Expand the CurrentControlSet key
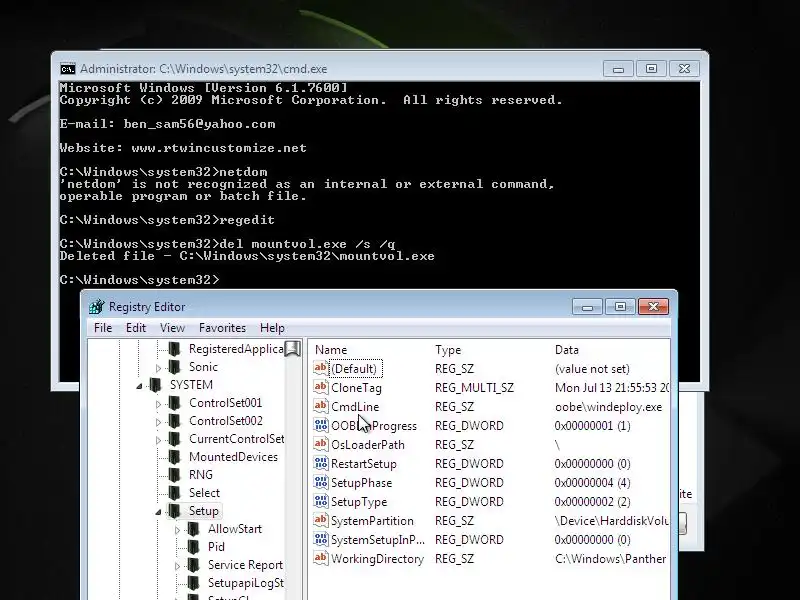The height and width of the screenshot is (600, 800). click(x=158, y=440)
